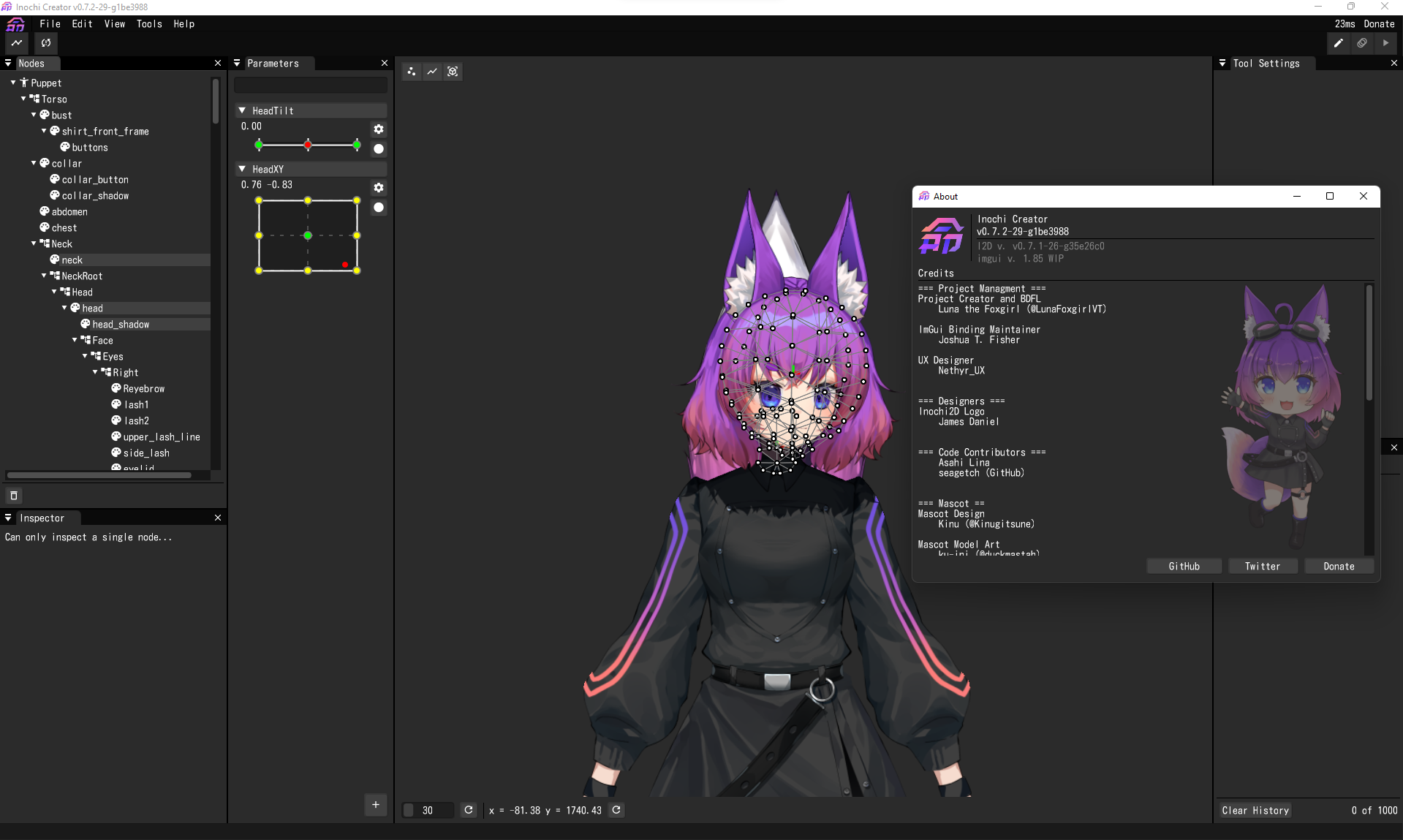Viewport: 1403px width, 840px height.
Task: Open the Parameters panel dropdown arrow menu
Action: (x=237, y=64)
